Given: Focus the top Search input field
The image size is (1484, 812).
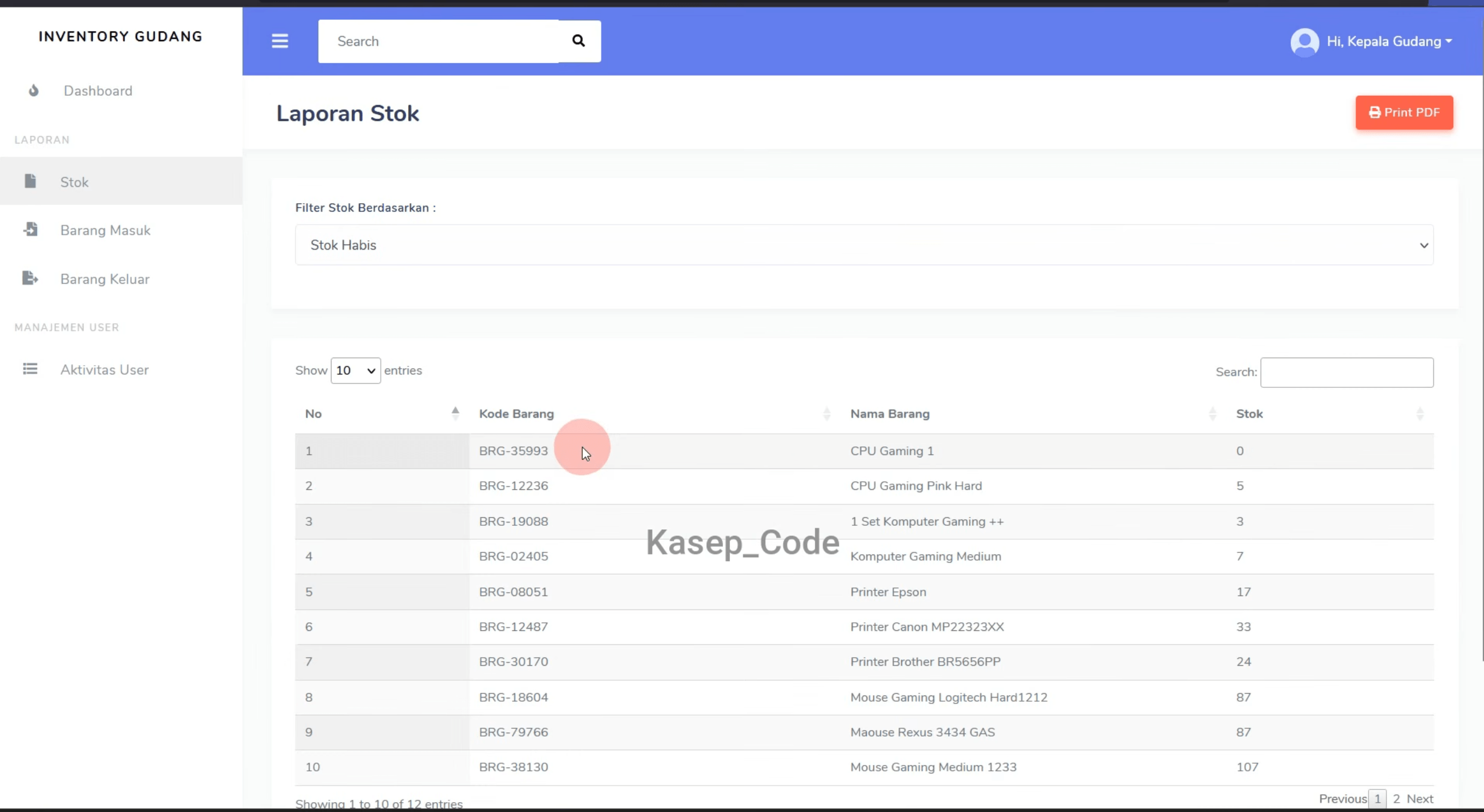Looking at the screenshot, I should tap(438, 41).
